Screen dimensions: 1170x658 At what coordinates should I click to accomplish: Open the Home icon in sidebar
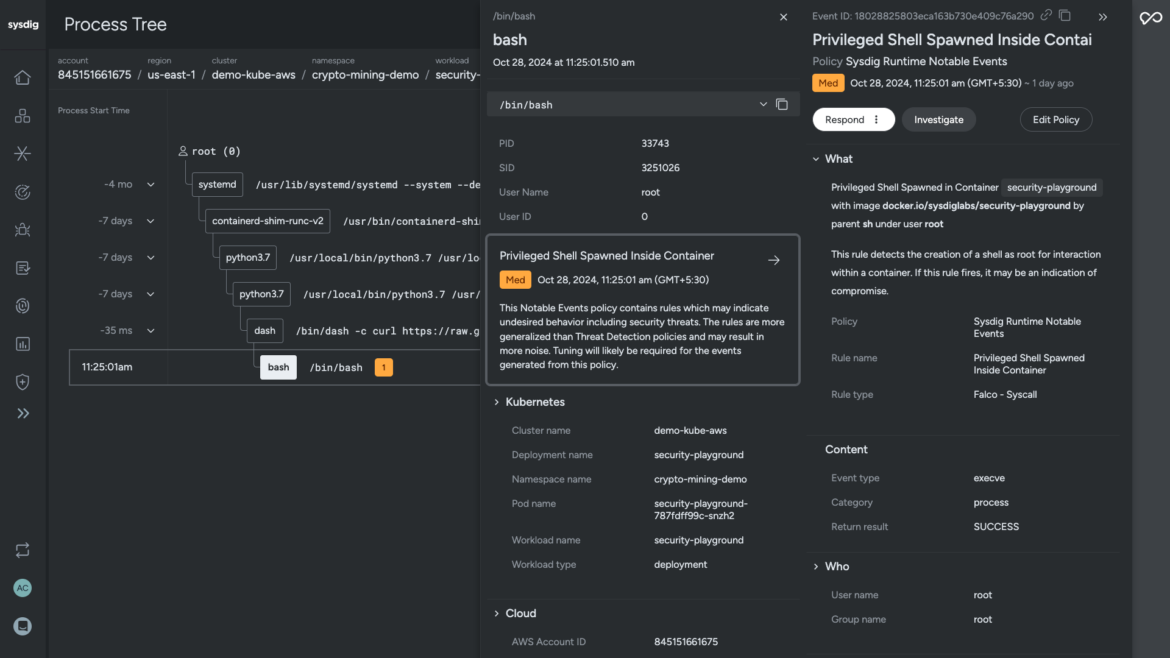(x=22, y=78)
